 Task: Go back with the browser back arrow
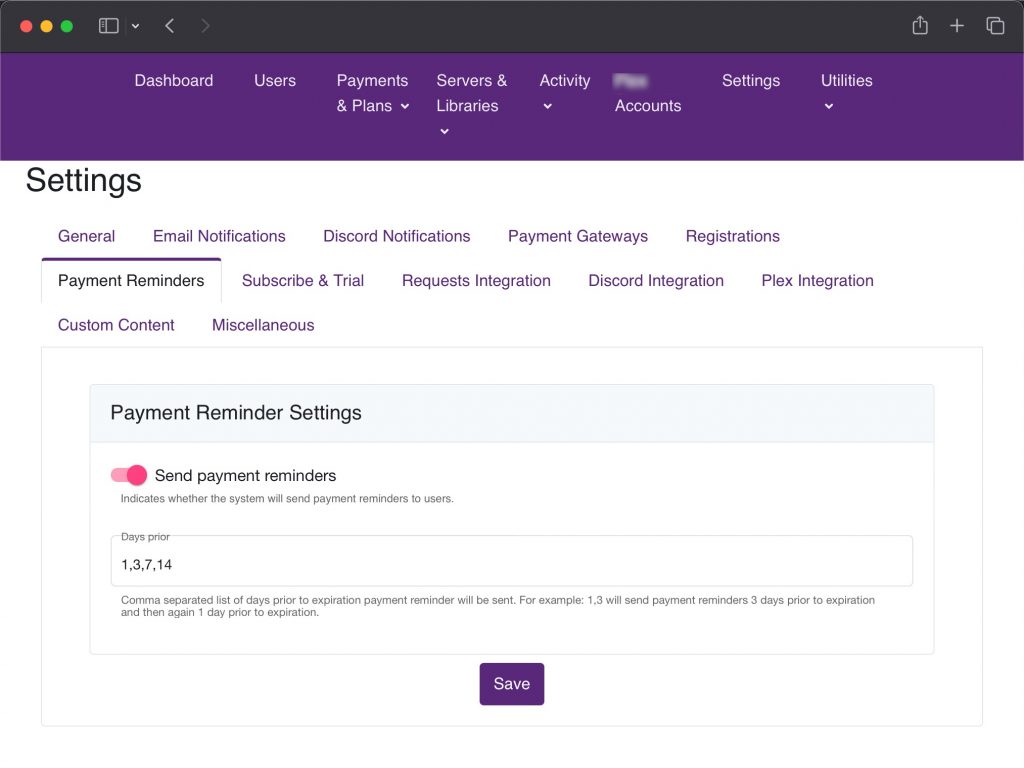[170, 26]
